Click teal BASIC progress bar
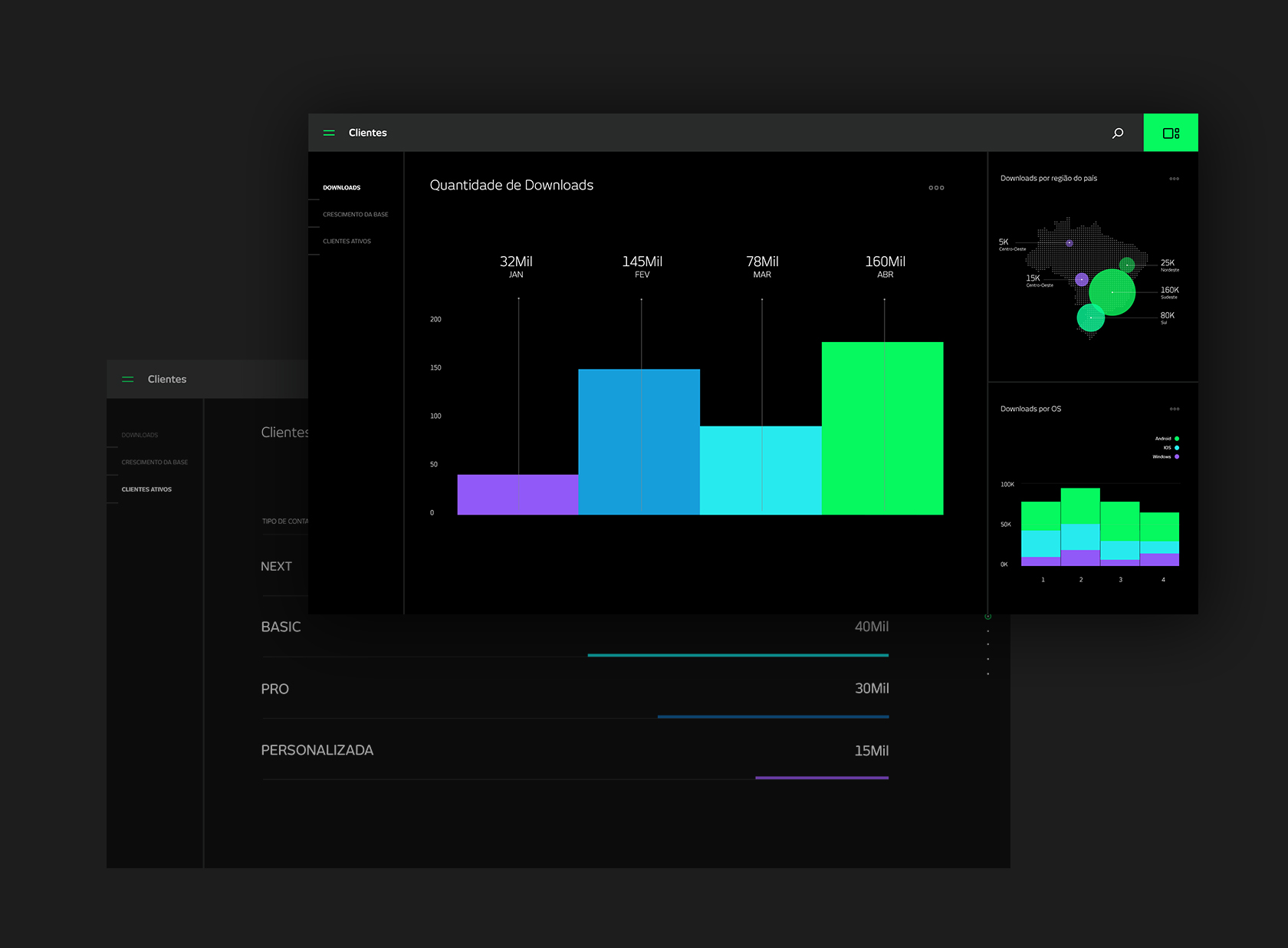Screen dimensions: 1288x948 pos(738,655)
